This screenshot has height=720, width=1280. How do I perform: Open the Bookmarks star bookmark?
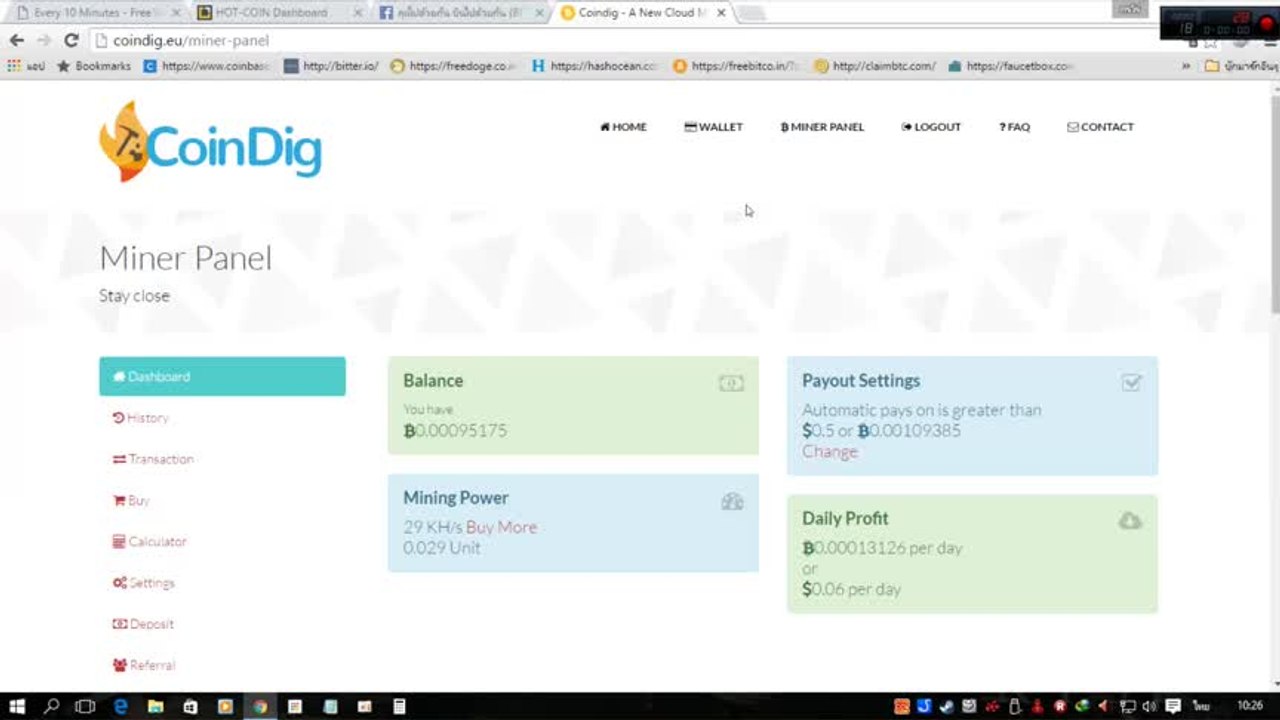point(94,66)
